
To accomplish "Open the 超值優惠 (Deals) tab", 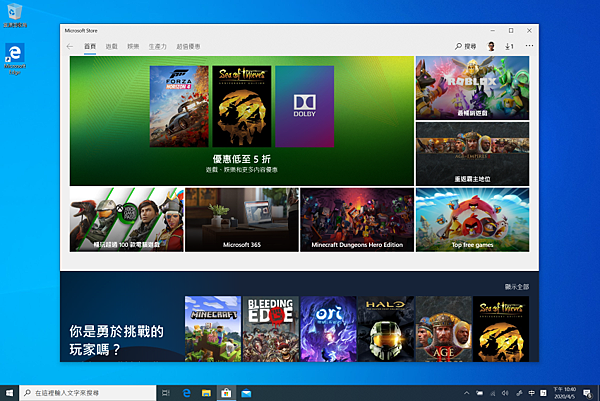I will coord(188,46).
